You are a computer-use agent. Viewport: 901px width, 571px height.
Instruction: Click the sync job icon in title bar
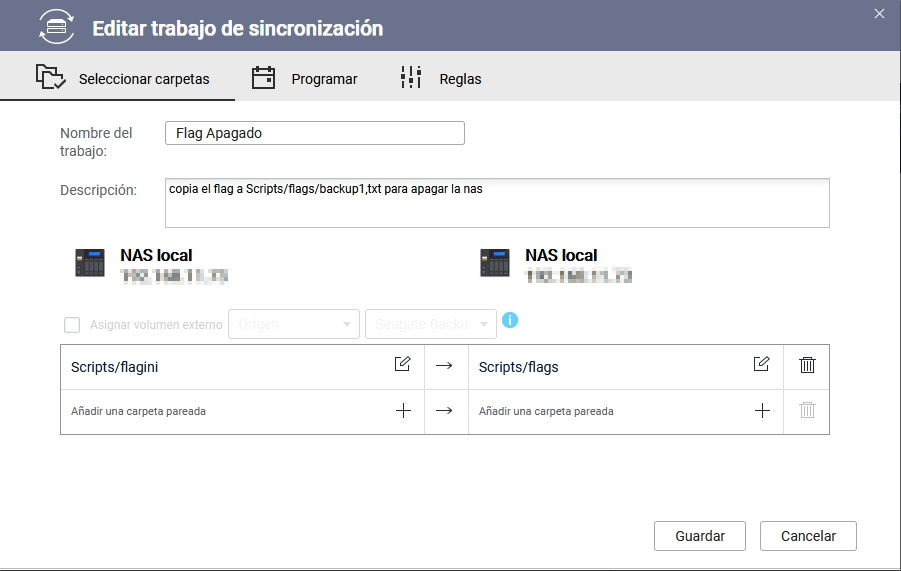tap(55, 28)
